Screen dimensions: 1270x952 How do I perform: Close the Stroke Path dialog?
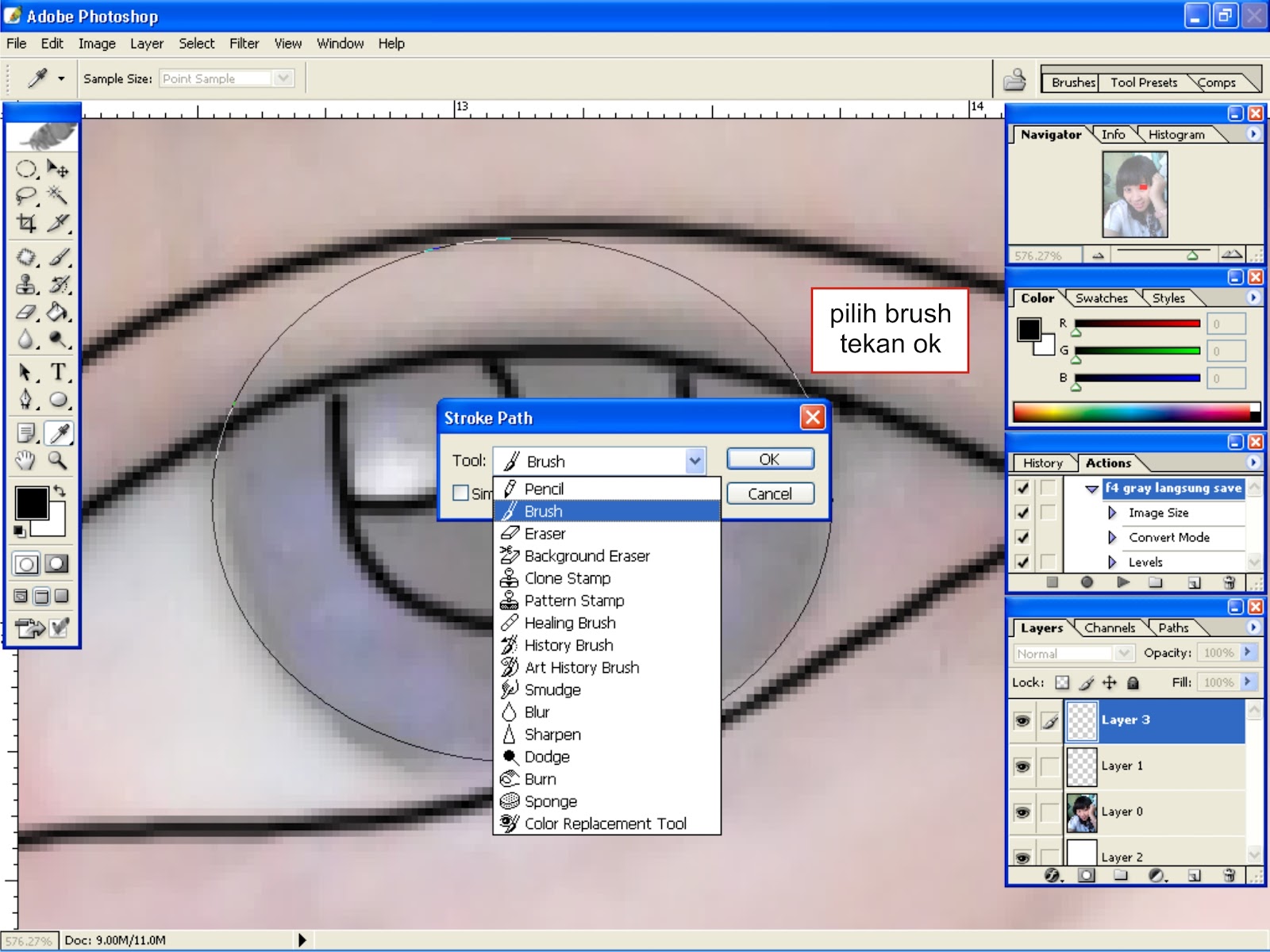[812, 417]
